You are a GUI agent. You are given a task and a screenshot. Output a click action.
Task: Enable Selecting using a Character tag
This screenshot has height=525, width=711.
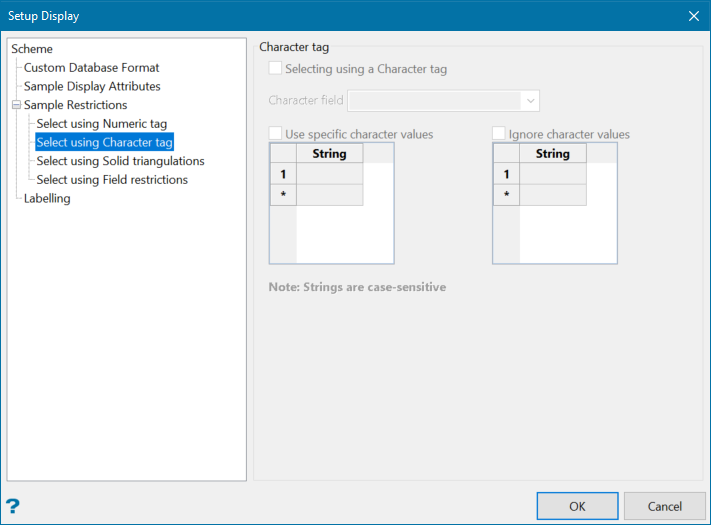[275, 70]
